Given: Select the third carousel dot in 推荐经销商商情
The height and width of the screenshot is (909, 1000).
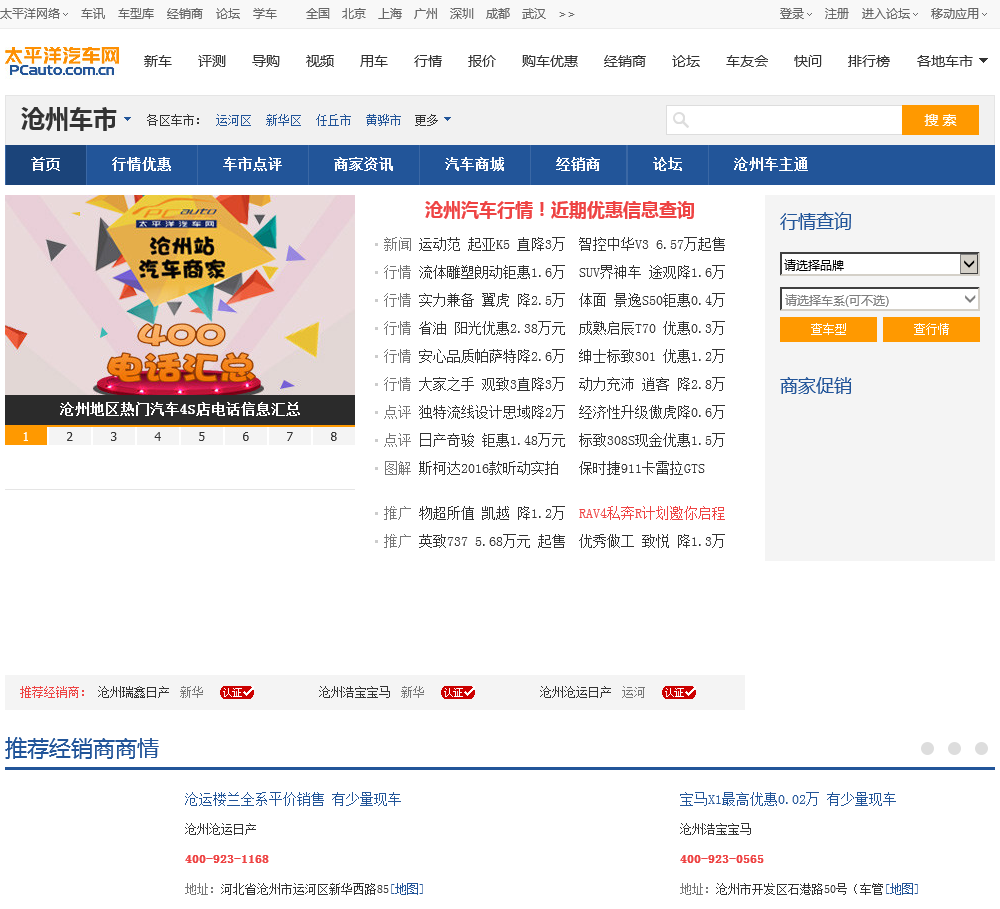Looking at the screenshot, I should [x=982, y=748].
